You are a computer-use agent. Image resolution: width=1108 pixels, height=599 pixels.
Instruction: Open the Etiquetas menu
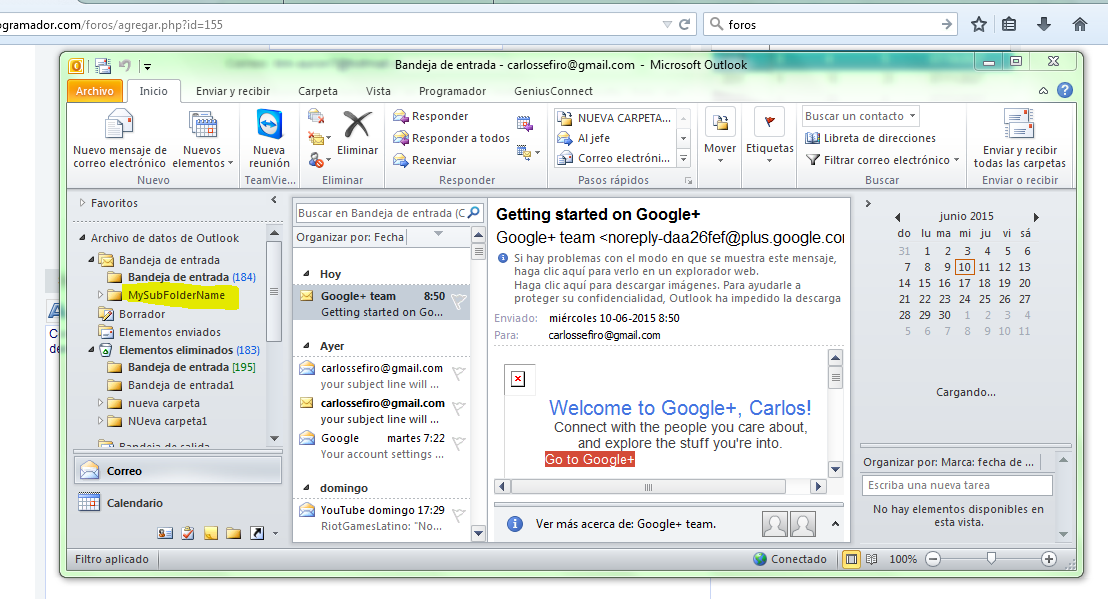pos(770,137)
